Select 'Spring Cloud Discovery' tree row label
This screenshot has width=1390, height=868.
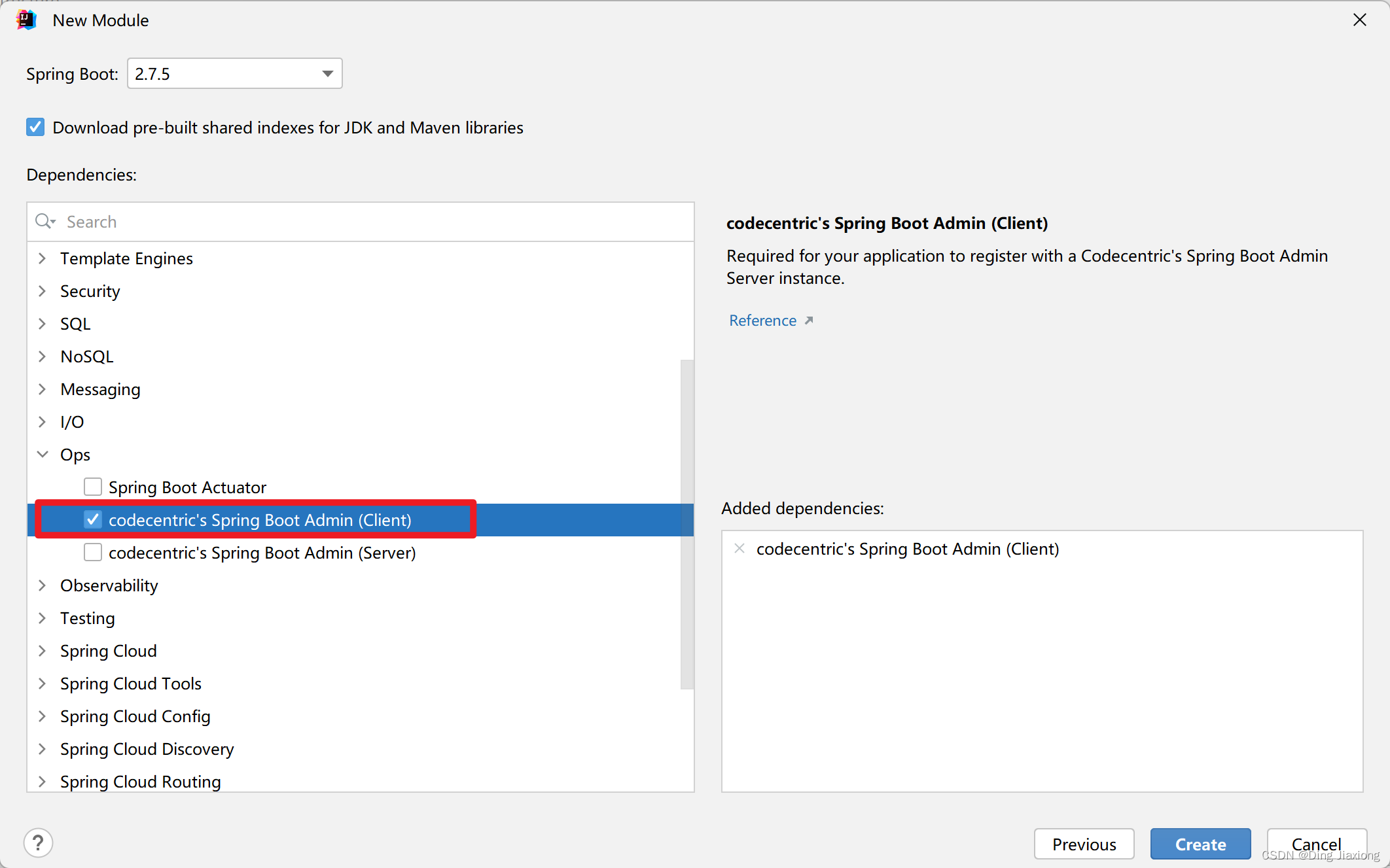[x=147, y=749]
